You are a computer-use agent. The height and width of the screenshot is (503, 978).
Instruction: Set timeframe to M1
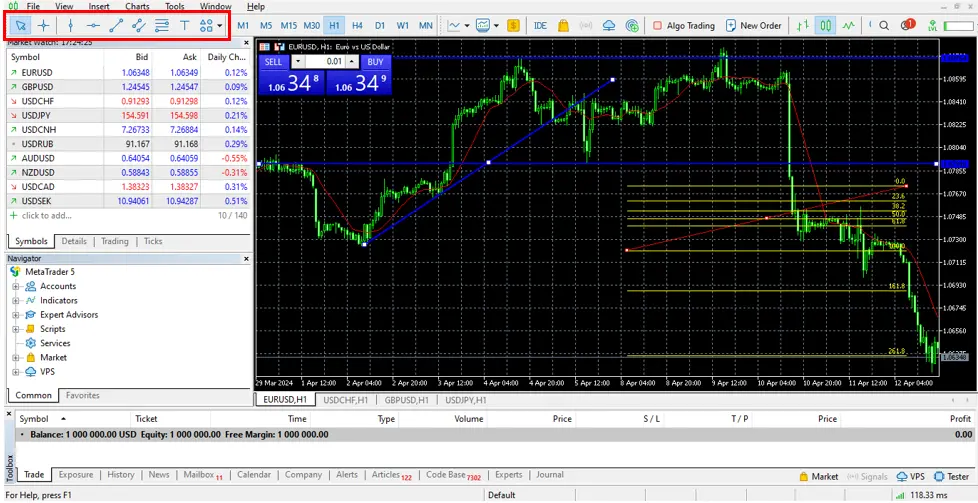243,26
